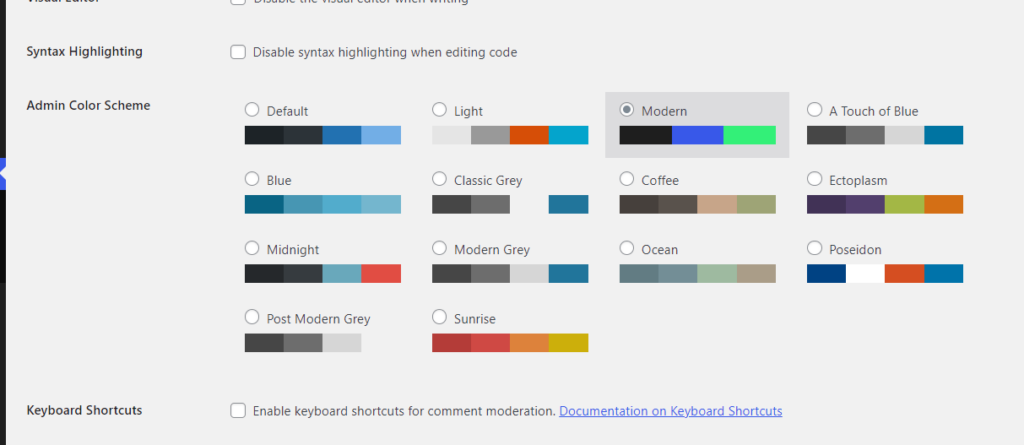Click the Syntax Highlighting setting label
The height and width of the screenshot is (445, 1024).
click(x=84, y=51)
